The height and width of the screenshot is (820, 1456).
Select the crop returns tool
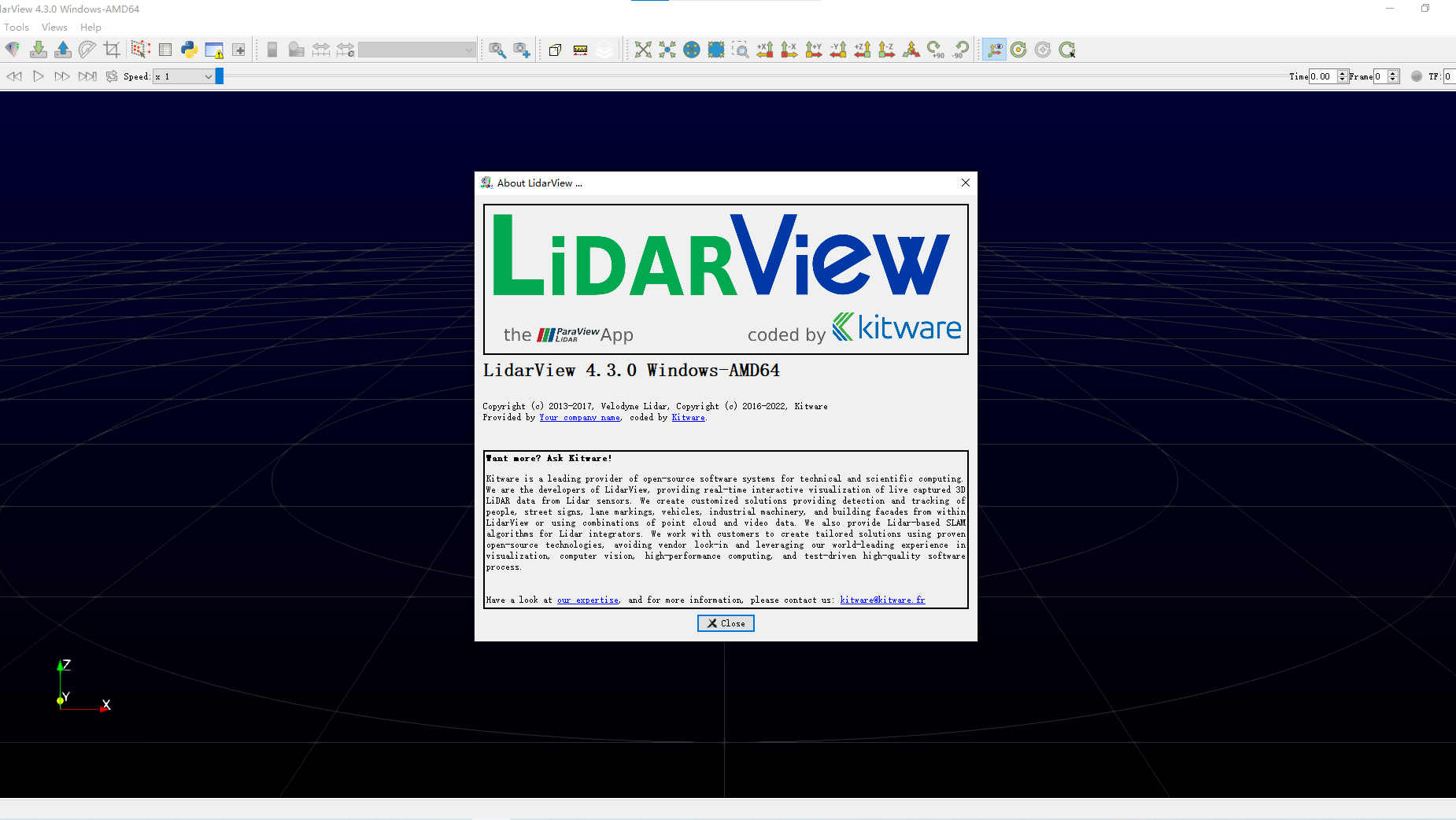pos(112,50)
